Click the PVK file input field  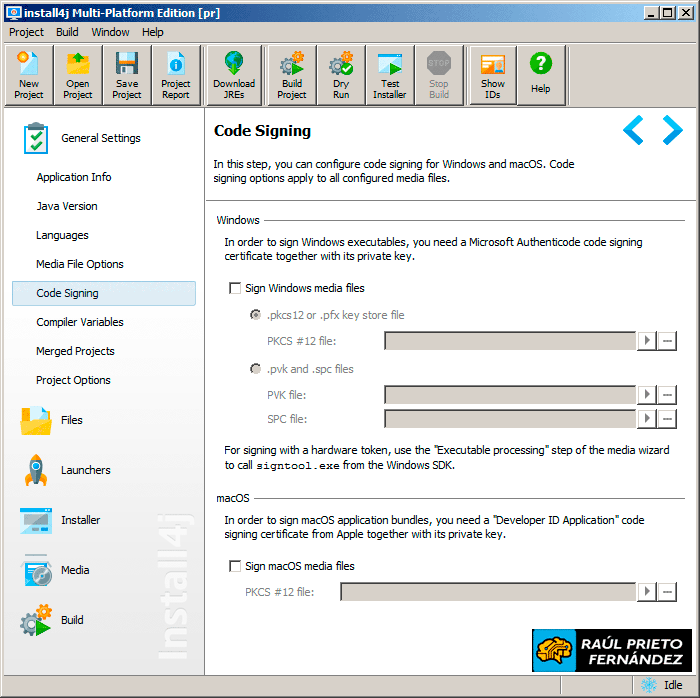click(510, 395)
